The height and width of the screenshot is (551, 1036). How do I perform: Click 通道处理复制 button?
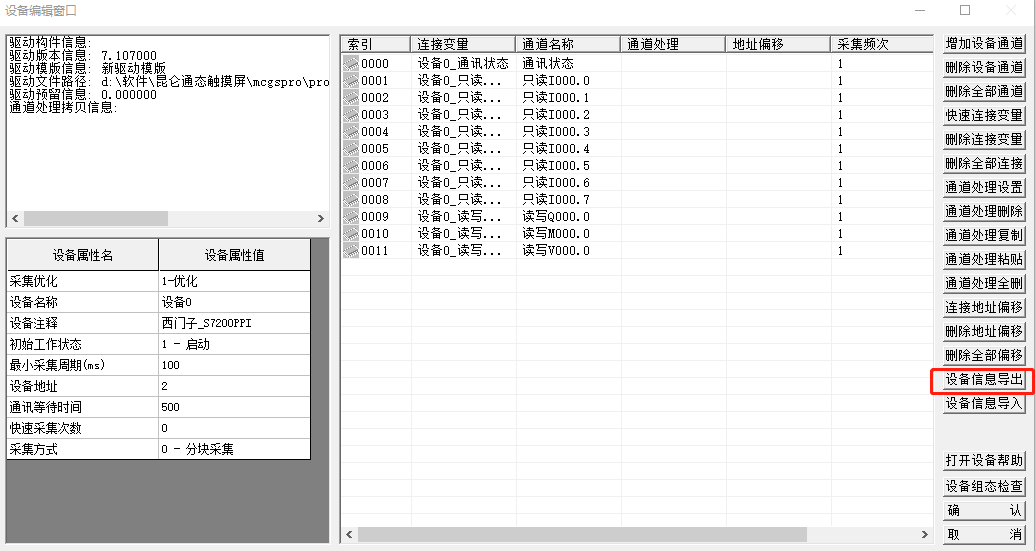(x=984, y=235)
